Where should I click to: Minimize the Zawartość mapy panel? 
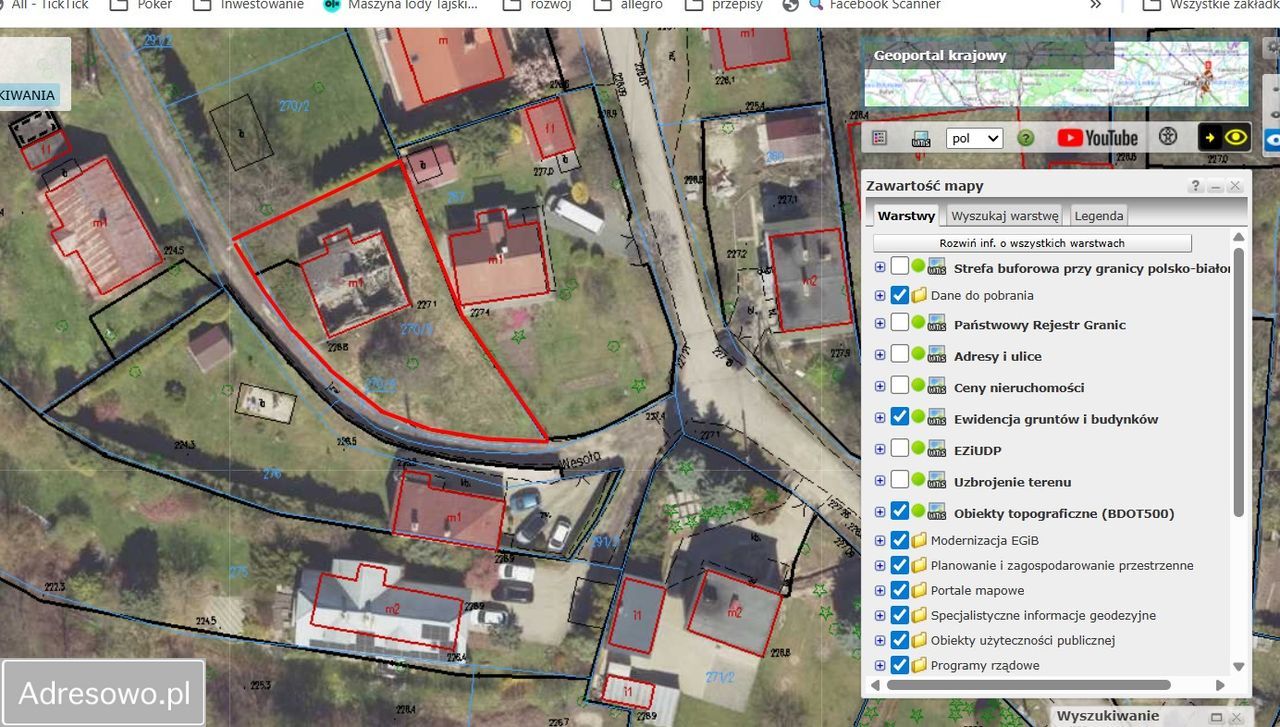tap(1215, 186)
